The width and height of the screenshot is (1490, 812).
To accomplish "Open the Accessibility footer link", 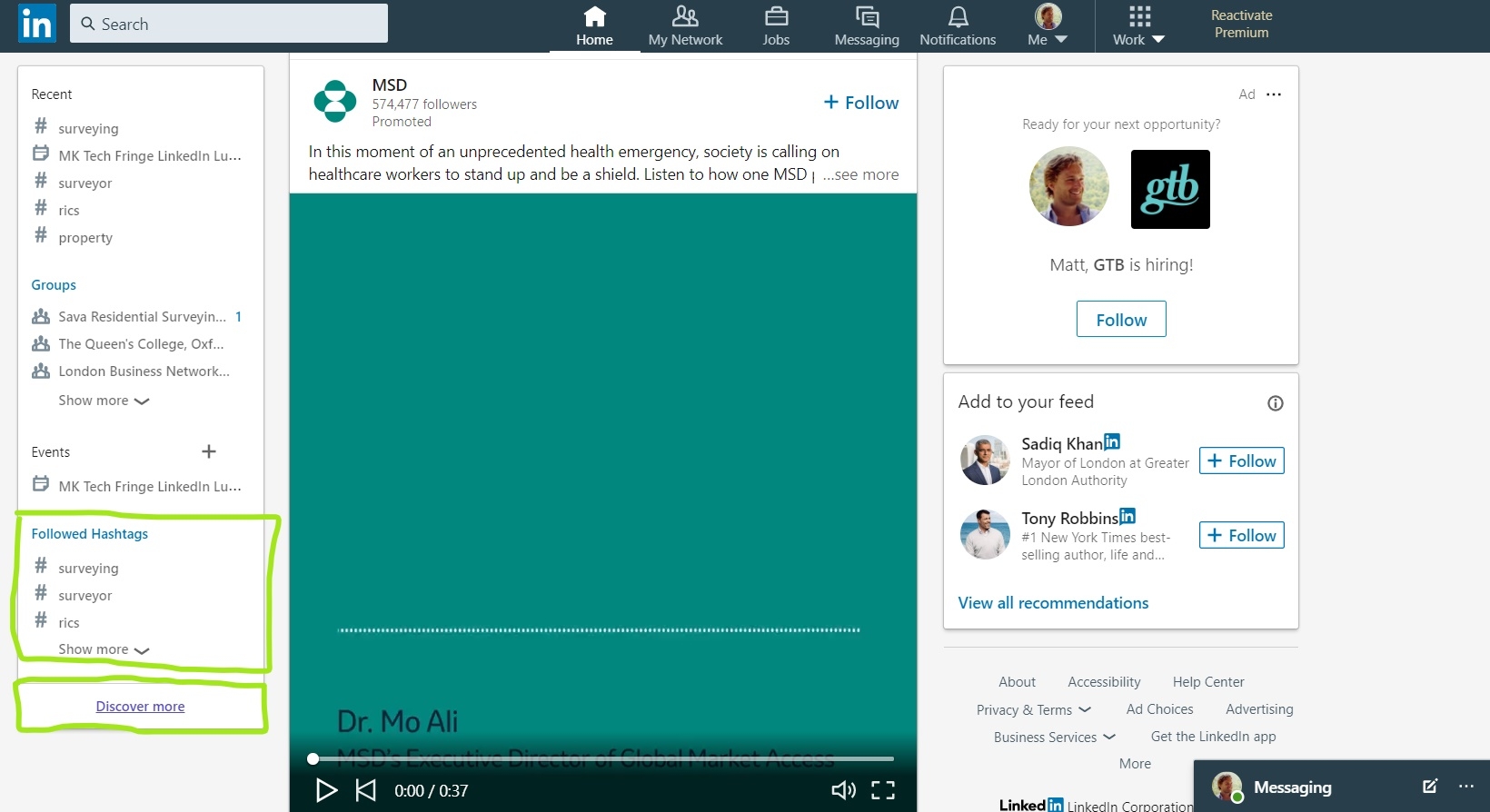I will [x=1104, y=682].
